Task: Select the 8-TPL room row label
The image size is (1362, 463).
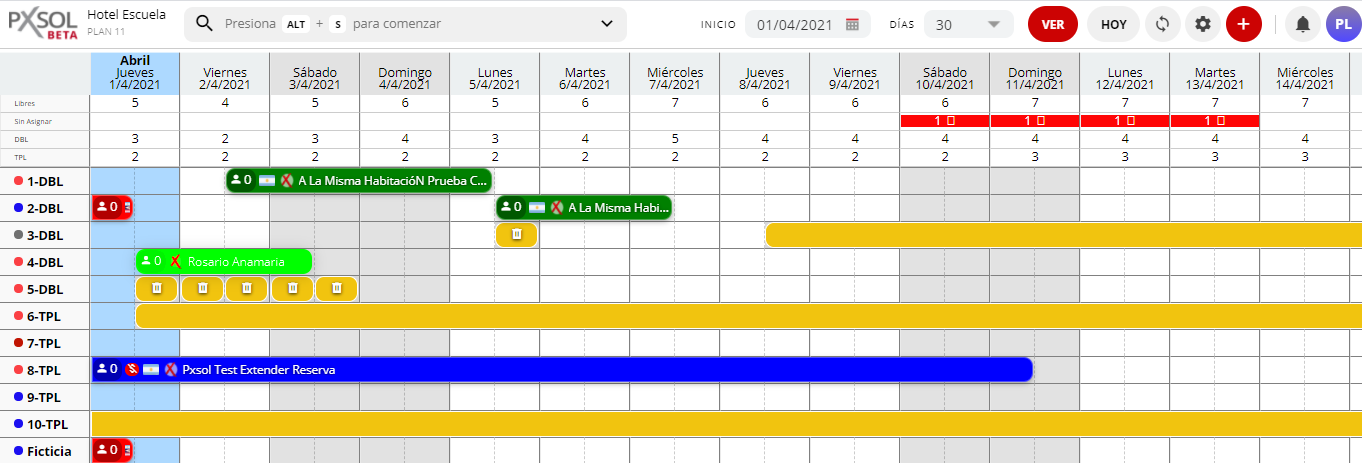Action: click(x=44, y=370)
